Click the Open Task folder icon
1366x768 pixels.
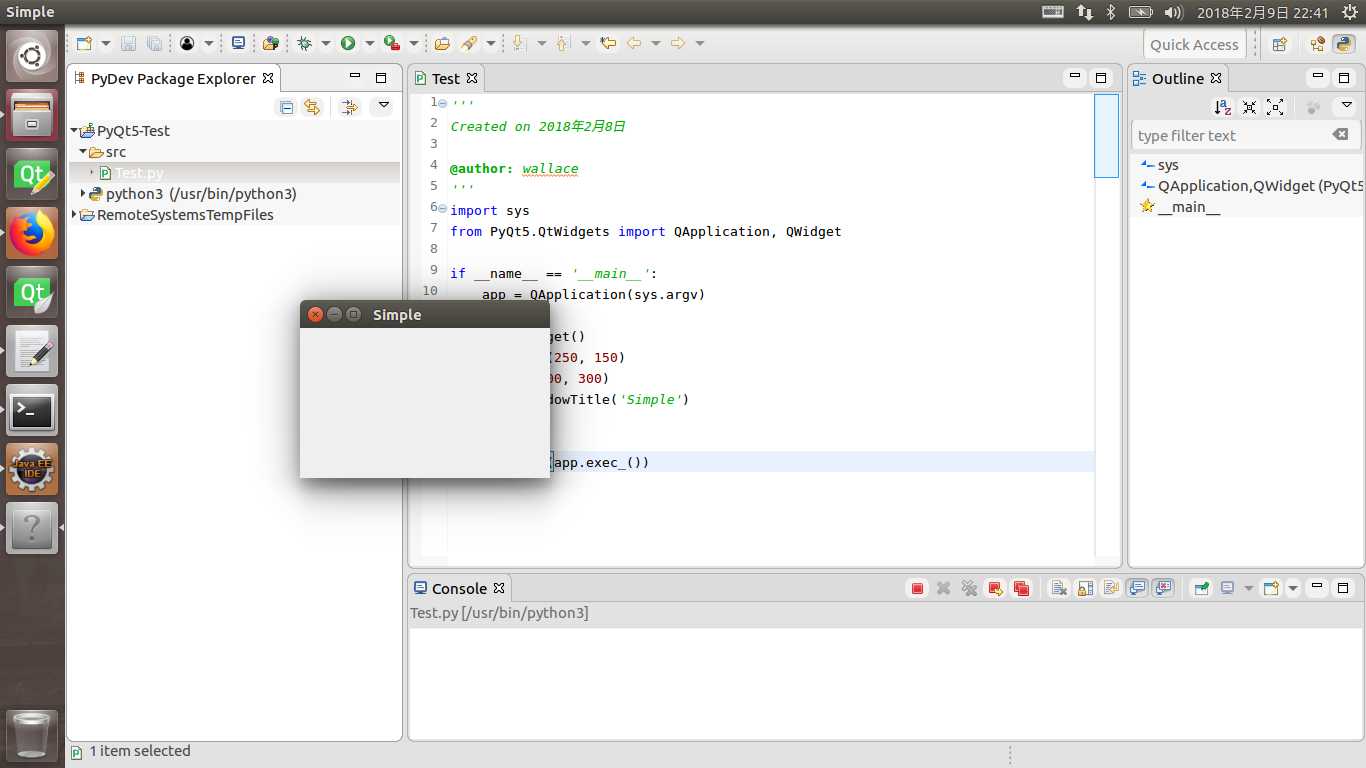442,43
